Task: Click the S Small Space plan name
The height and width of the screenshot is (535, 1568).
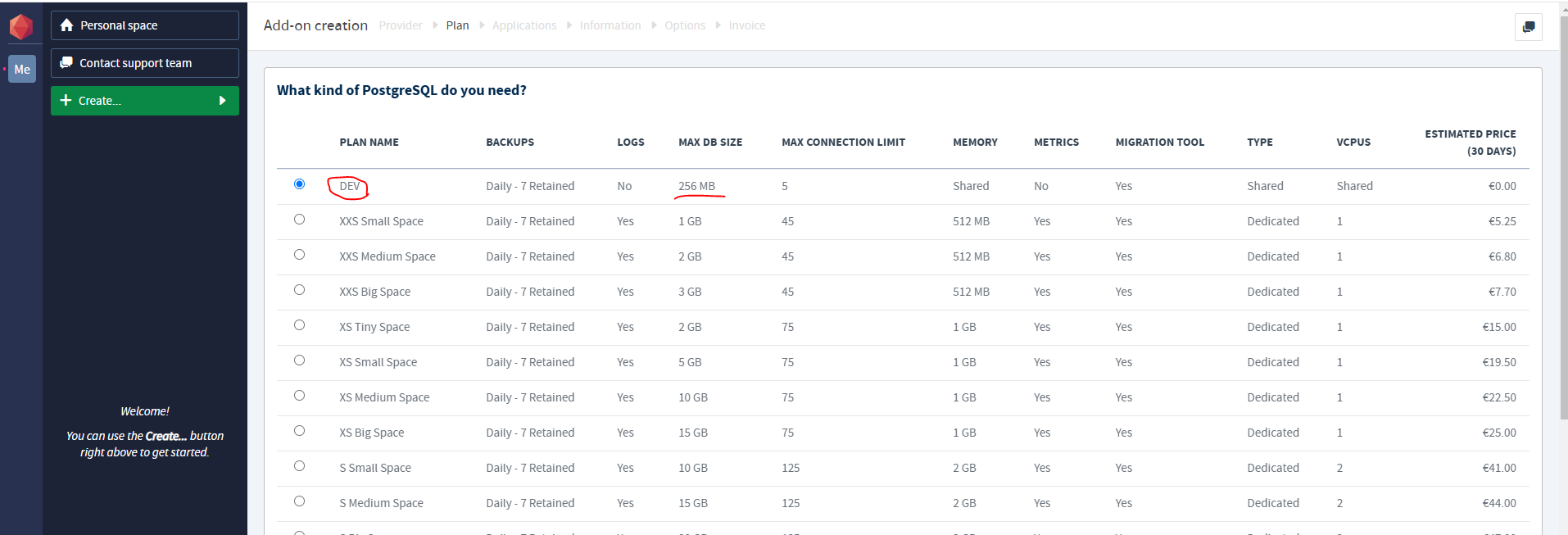Action: coord(375,468)
